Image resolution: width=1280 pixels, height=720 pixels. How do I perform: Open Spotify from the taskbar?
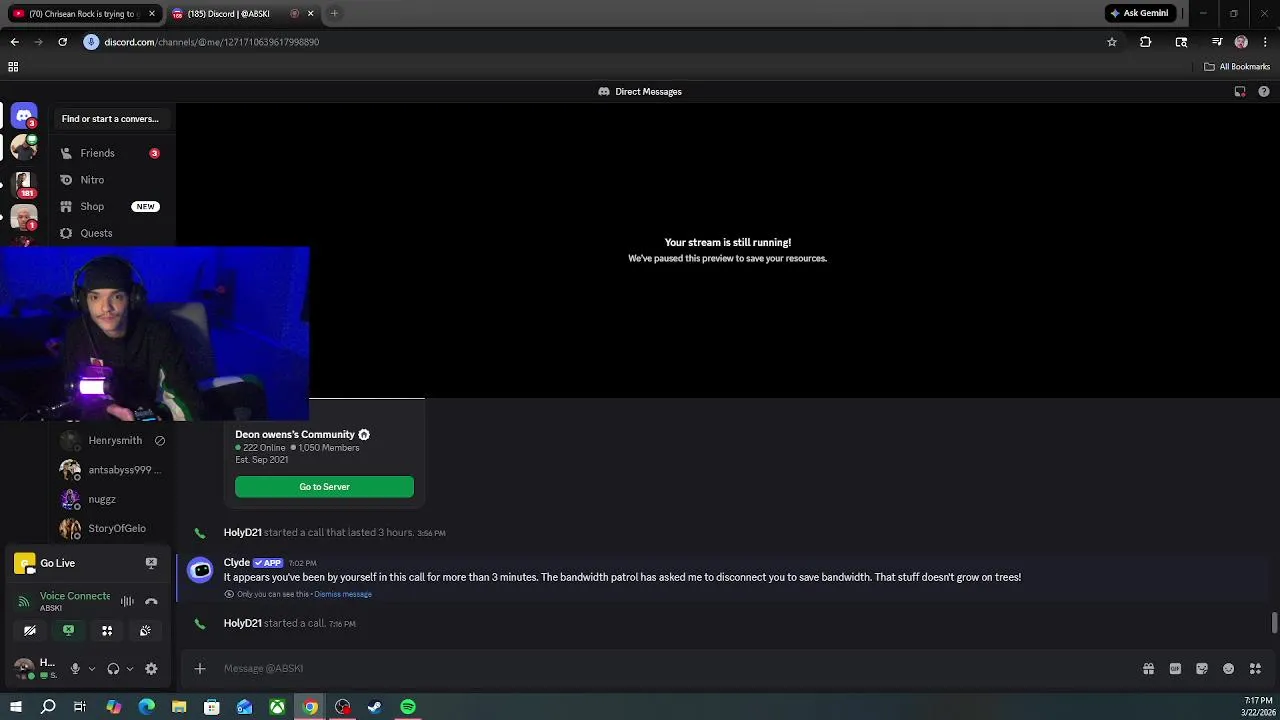coord(408,707)
